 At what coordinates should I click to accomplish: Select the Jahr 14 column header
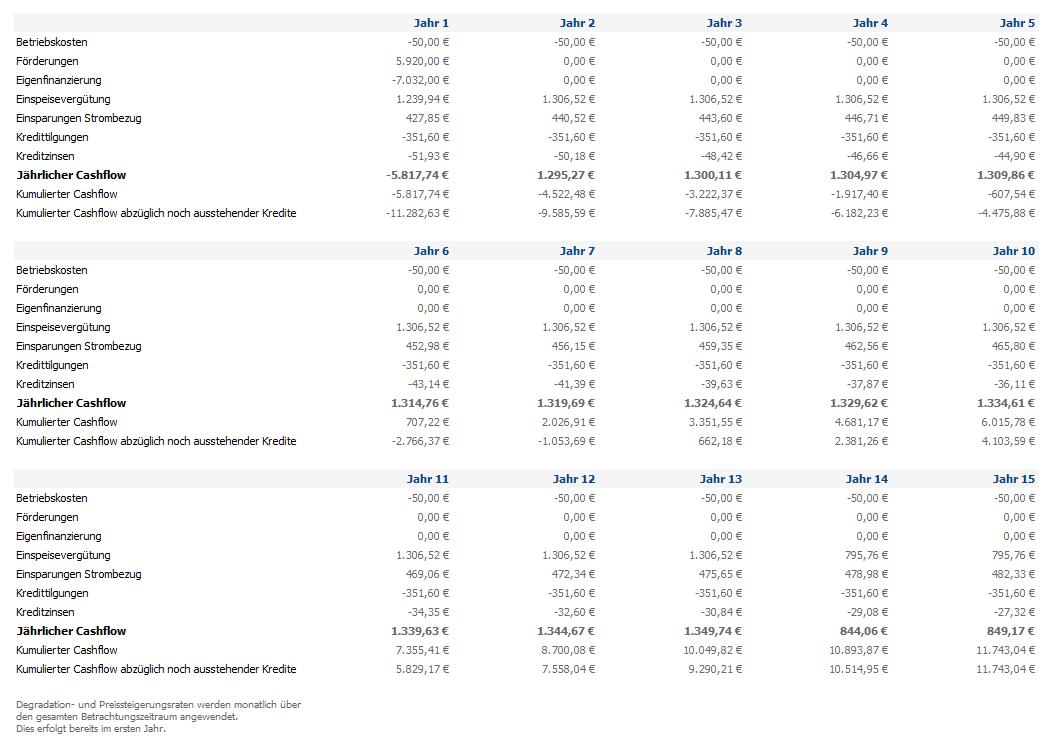tap(867, 479)
